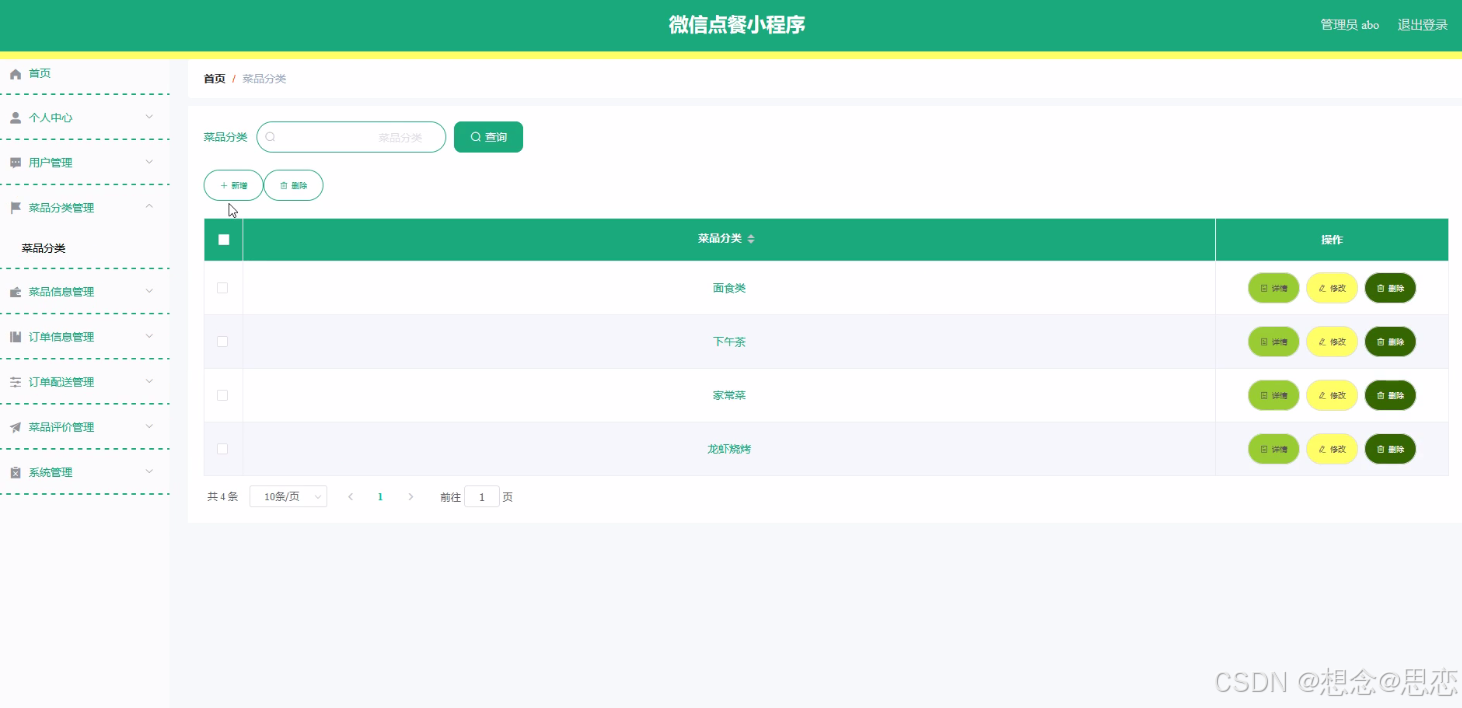1462x708 pixels.
Task: Expand the 用户管理 menu chevron
Action: [x=149, y=162]
